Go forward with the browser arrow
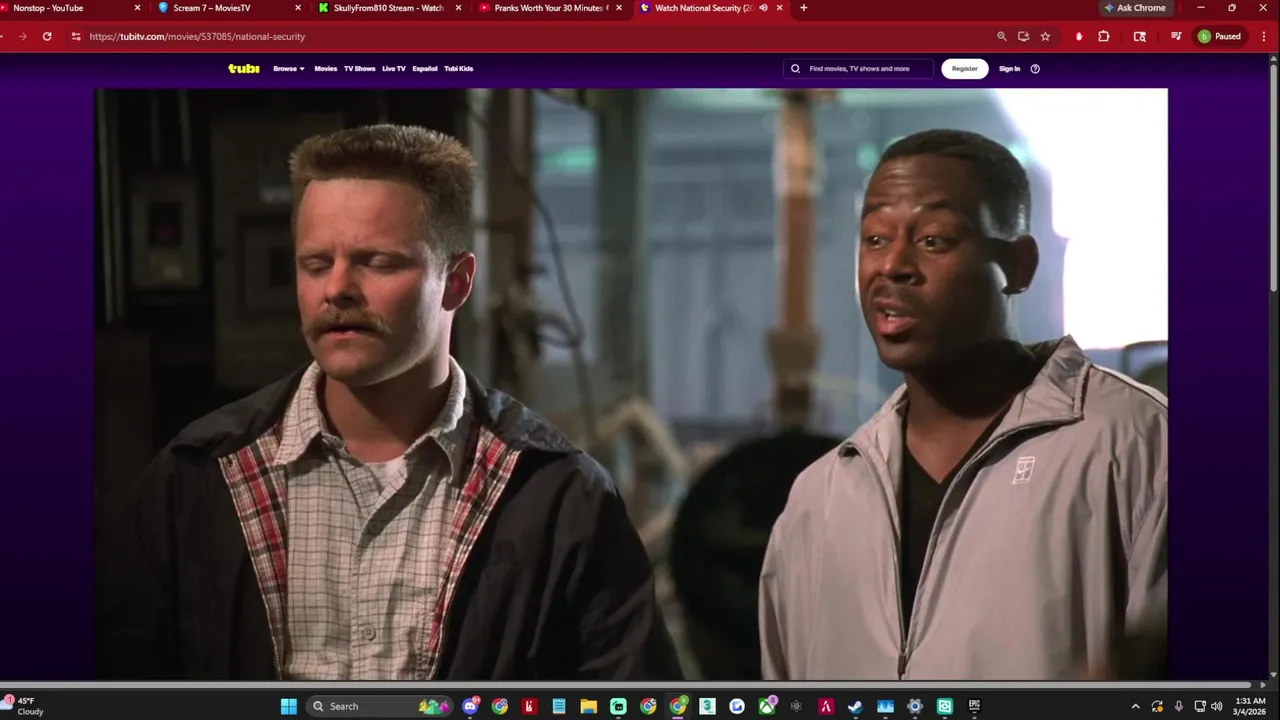The image size is (1280, 720). click(x=22, y=36)
